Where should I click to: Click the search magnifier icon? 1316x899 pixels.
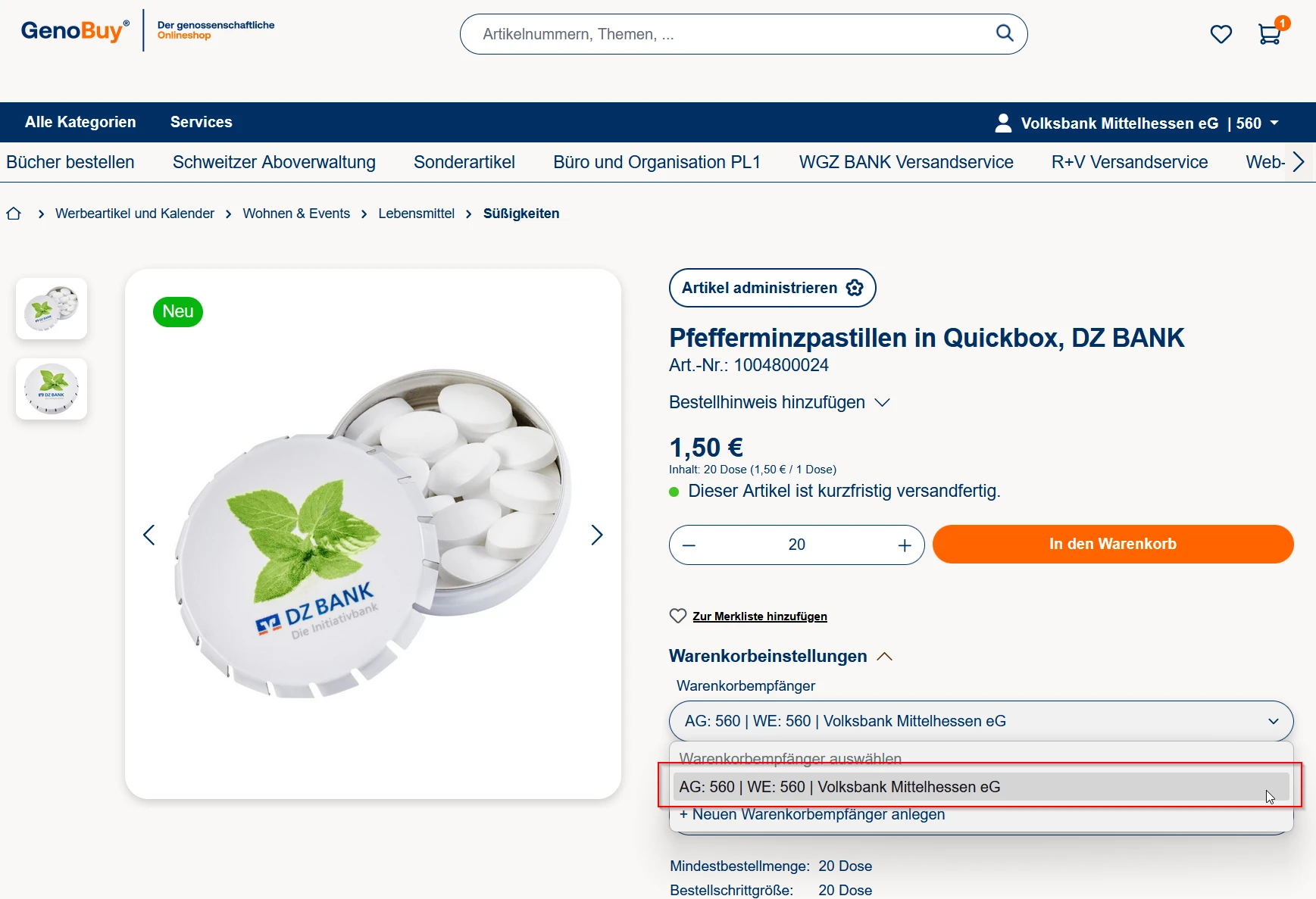(x=1004, y=33)
